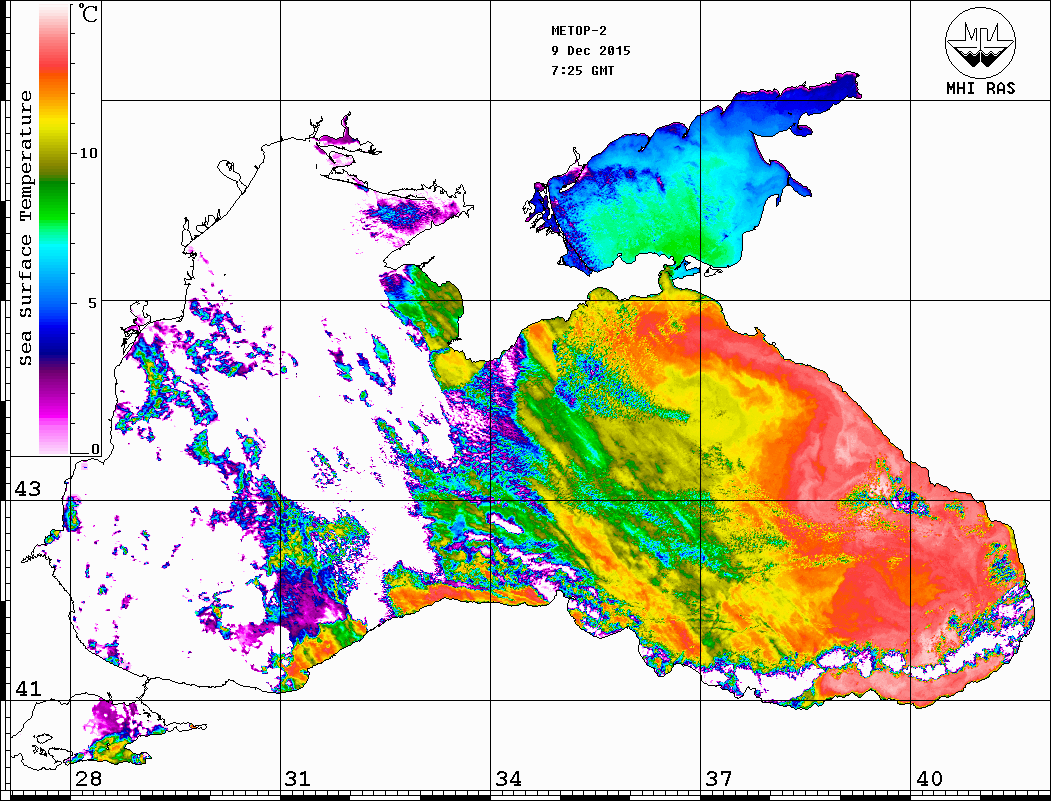Click the '°C' unit label
Viewport: 1051px width, 801px height.
click(x=87, y=13)
